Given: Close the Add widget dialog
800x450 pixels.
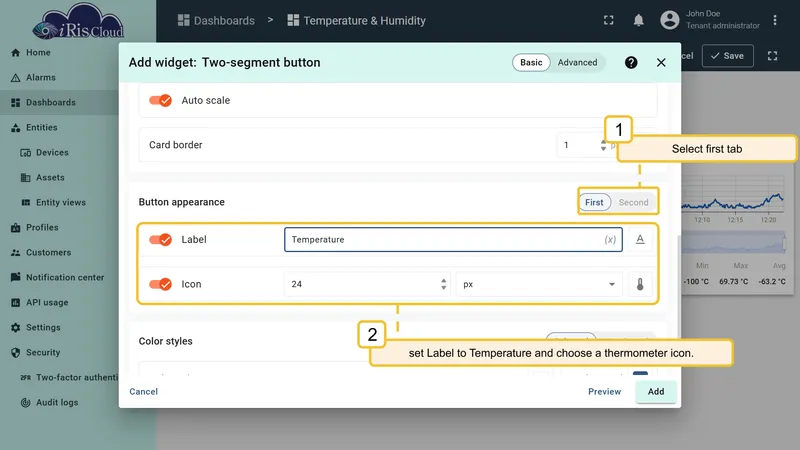Looking at the screenshot, I should (x=661, y=62).
